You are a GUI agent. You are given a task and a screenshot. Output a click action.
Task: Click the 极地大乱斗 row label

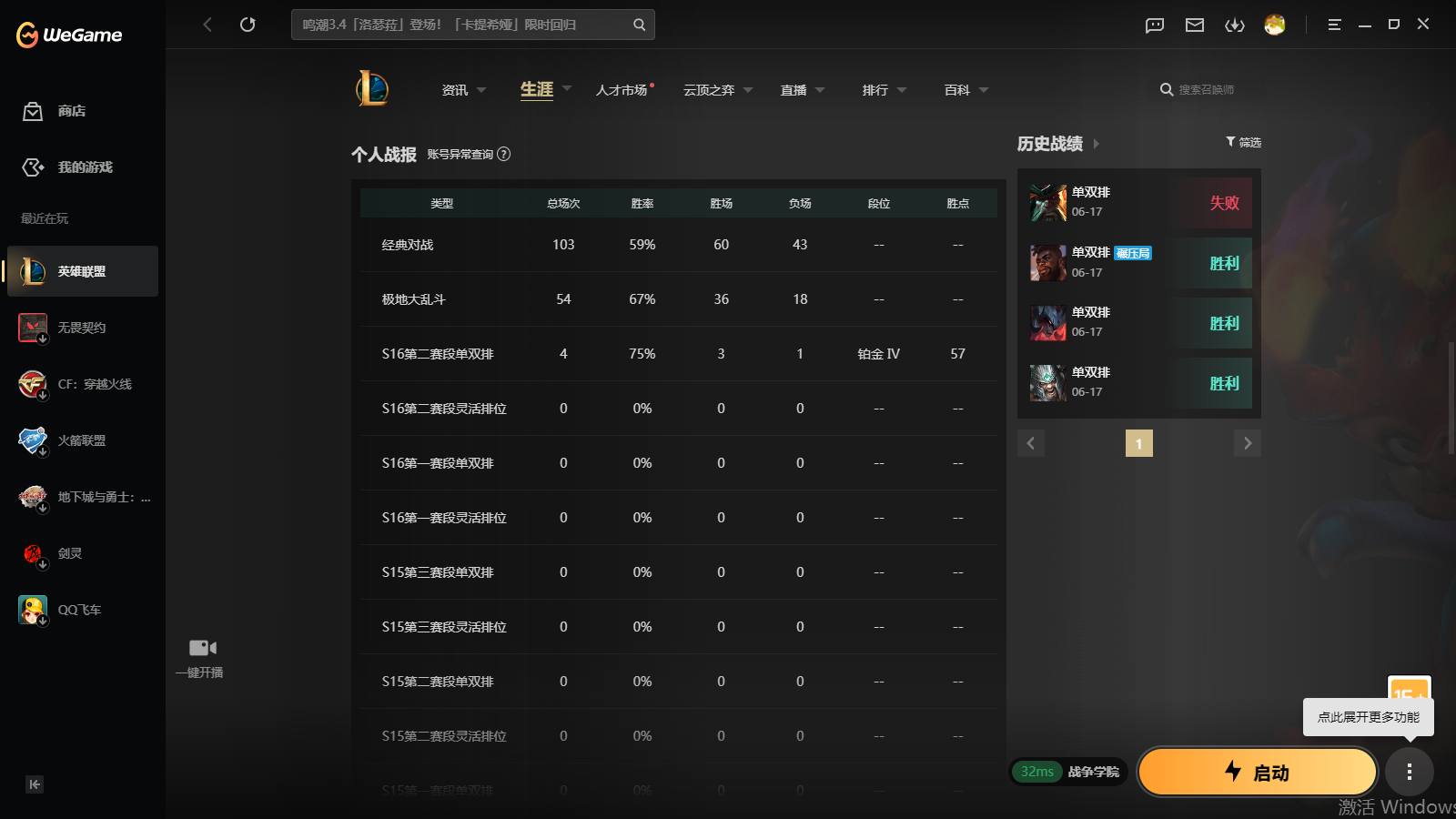[413, 299]
